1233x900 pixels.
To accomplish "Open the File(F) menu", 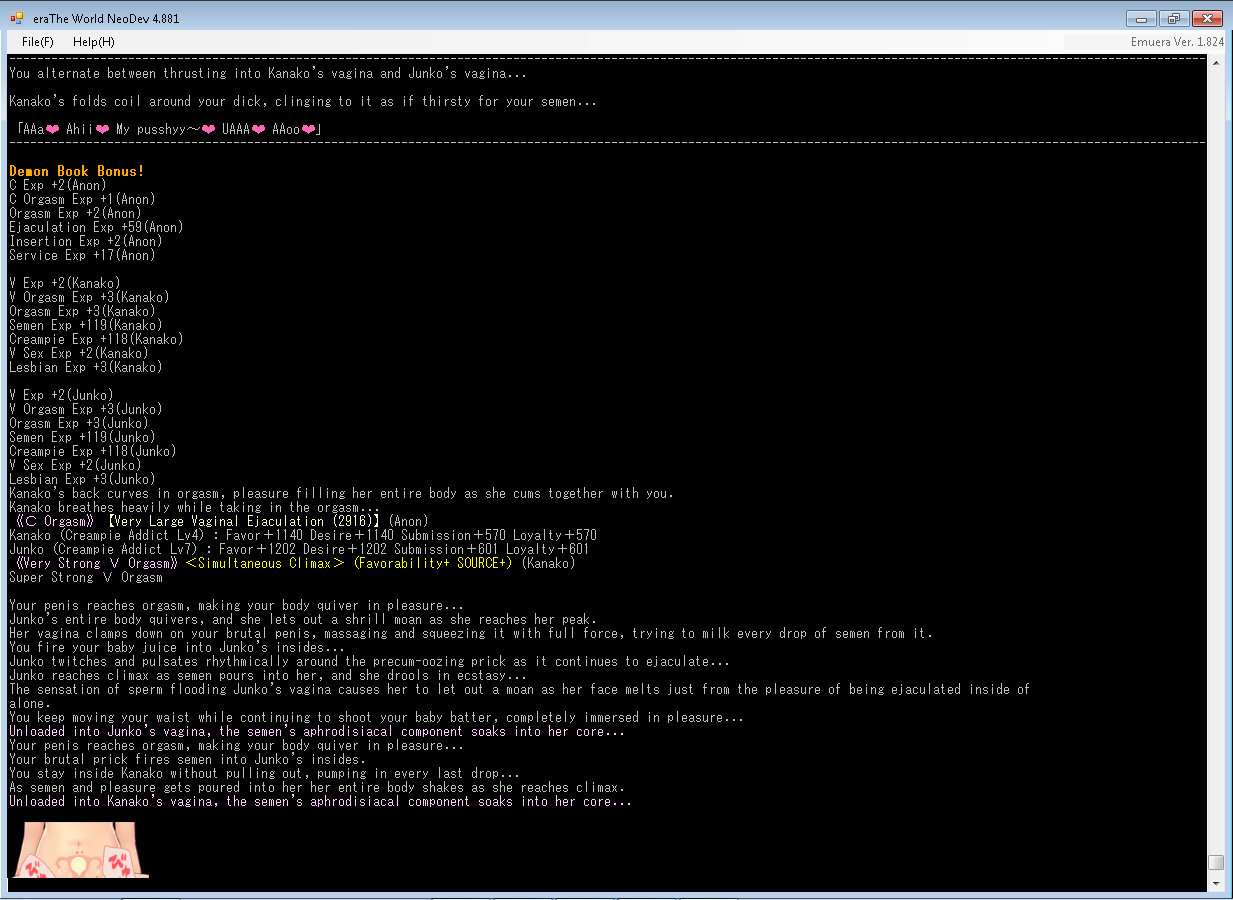I will [x=37, y=42].
